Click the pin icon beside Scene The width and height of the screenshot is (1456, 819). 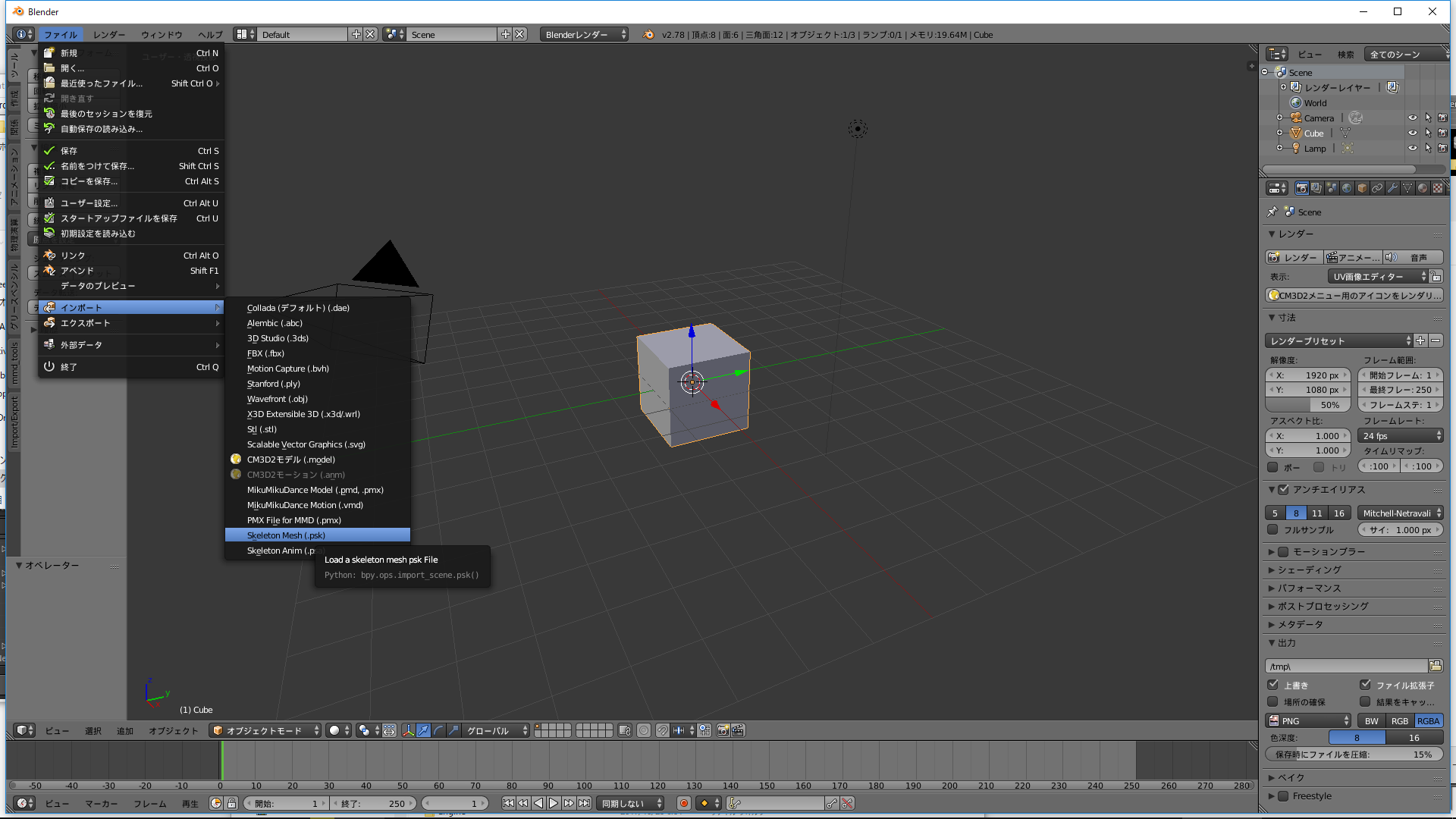click(1272, 212)
